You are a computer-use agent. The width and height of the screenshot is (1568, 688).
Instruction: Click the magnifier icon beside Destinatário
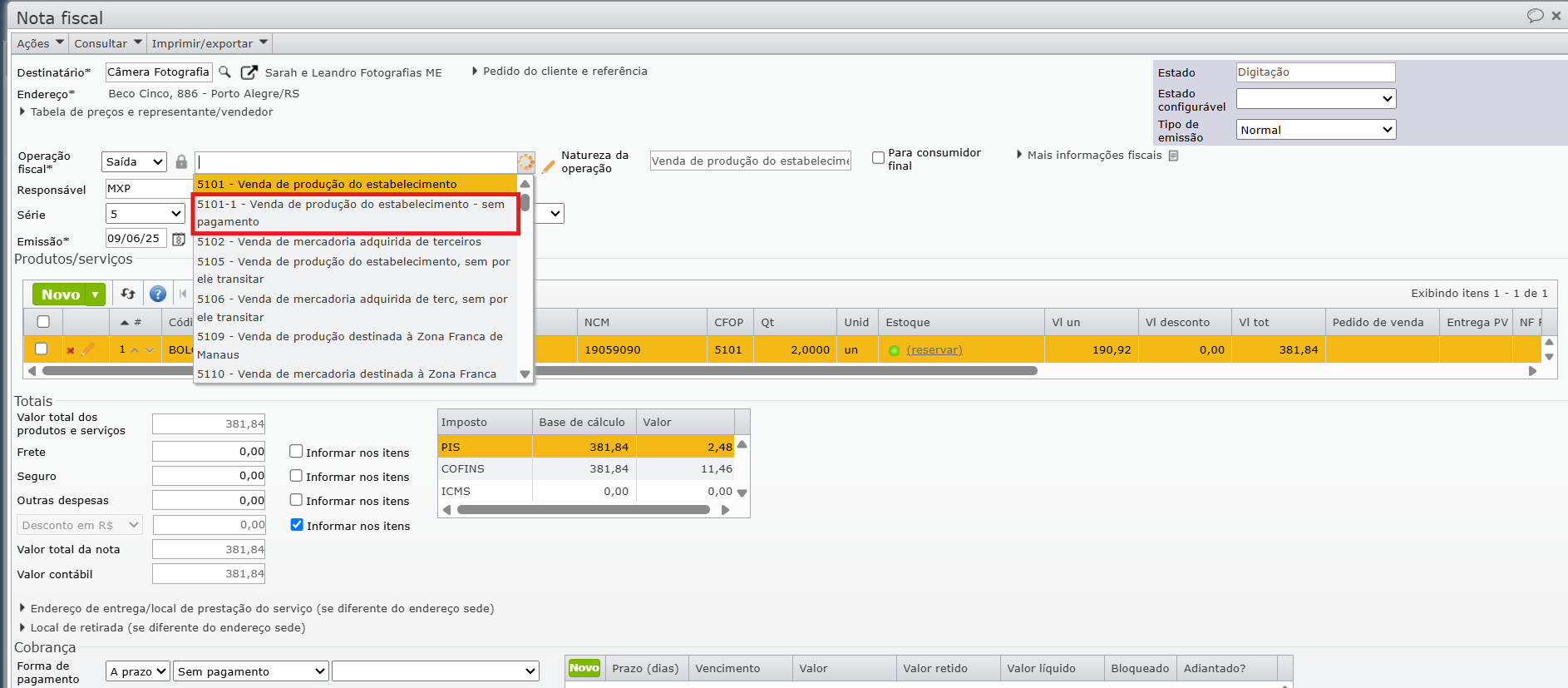224,72
